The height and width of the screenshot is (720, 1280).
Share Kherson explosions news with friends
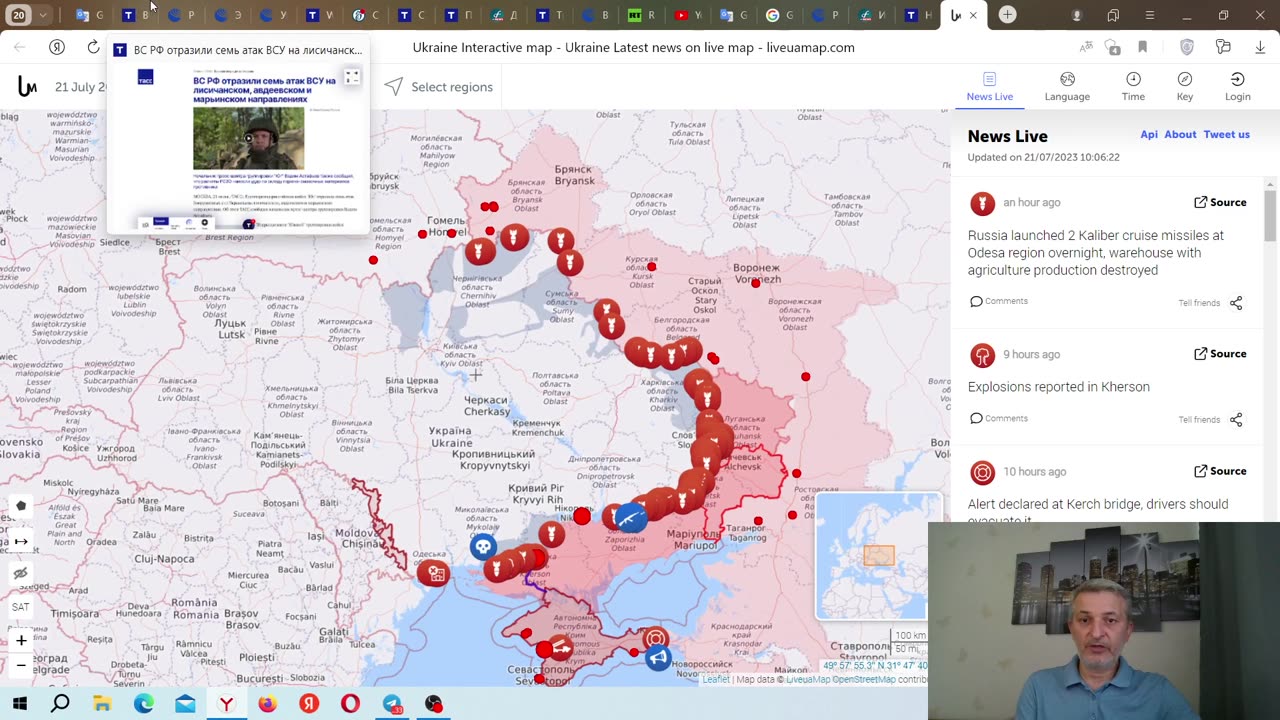(1211, 420)
